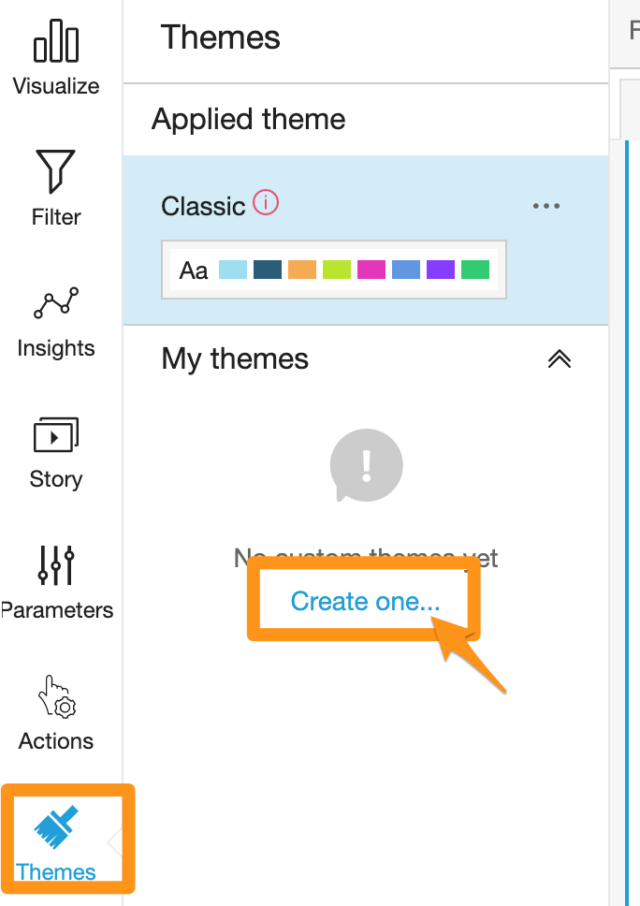
Task: Click the orange color swatch
Action: pyautogui.click(x=302, y=269)
